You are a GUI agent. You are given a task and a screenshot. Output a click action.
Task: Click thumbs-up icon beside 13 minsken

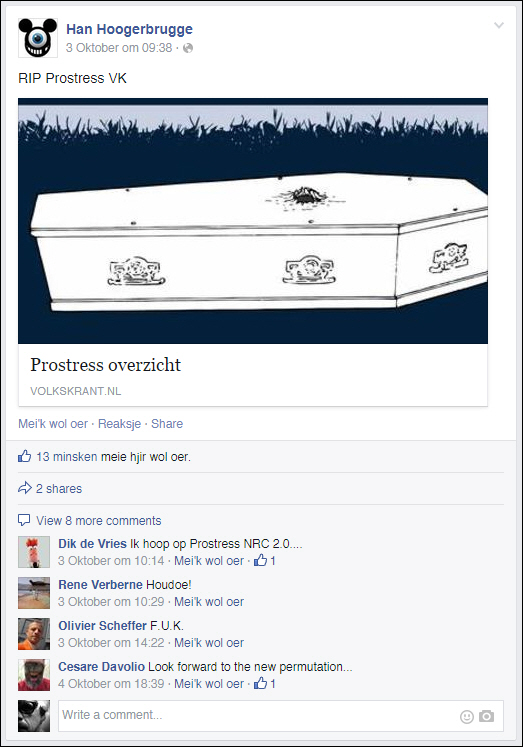pos(24,456)
